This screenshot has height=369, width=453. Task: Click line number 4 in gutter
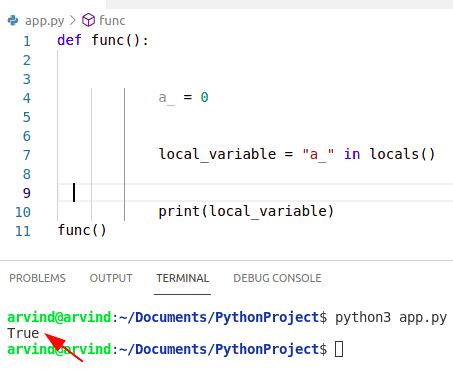point(27,98)
